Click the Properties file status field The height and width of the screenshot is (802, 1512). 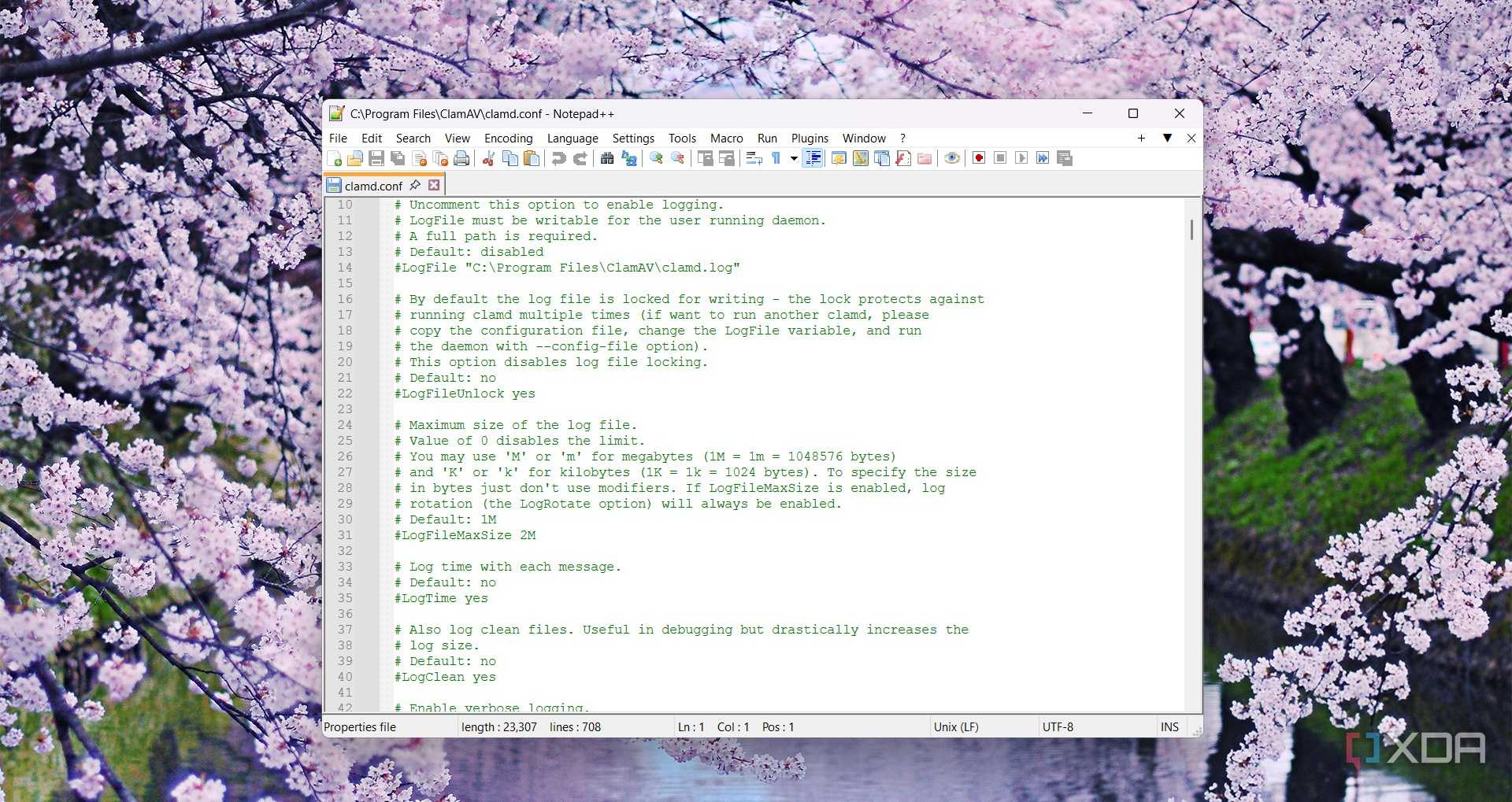pyautogui.click(x=389, y=727)
